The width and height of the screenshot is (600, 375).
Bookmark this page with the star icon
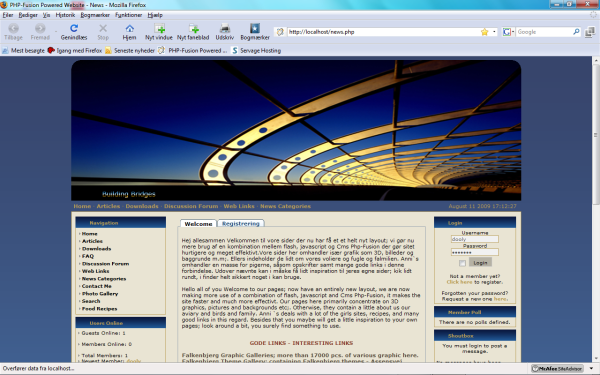click(484, 32)
